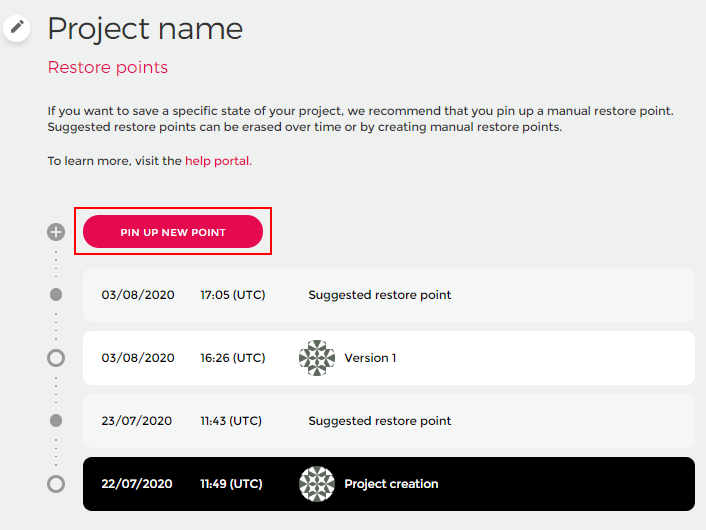This screenshot has width=706, height=530.
Task: Select timeline dot for 23/07/2020 restore point
Action: pyautogui.click(x=56, y=421)
